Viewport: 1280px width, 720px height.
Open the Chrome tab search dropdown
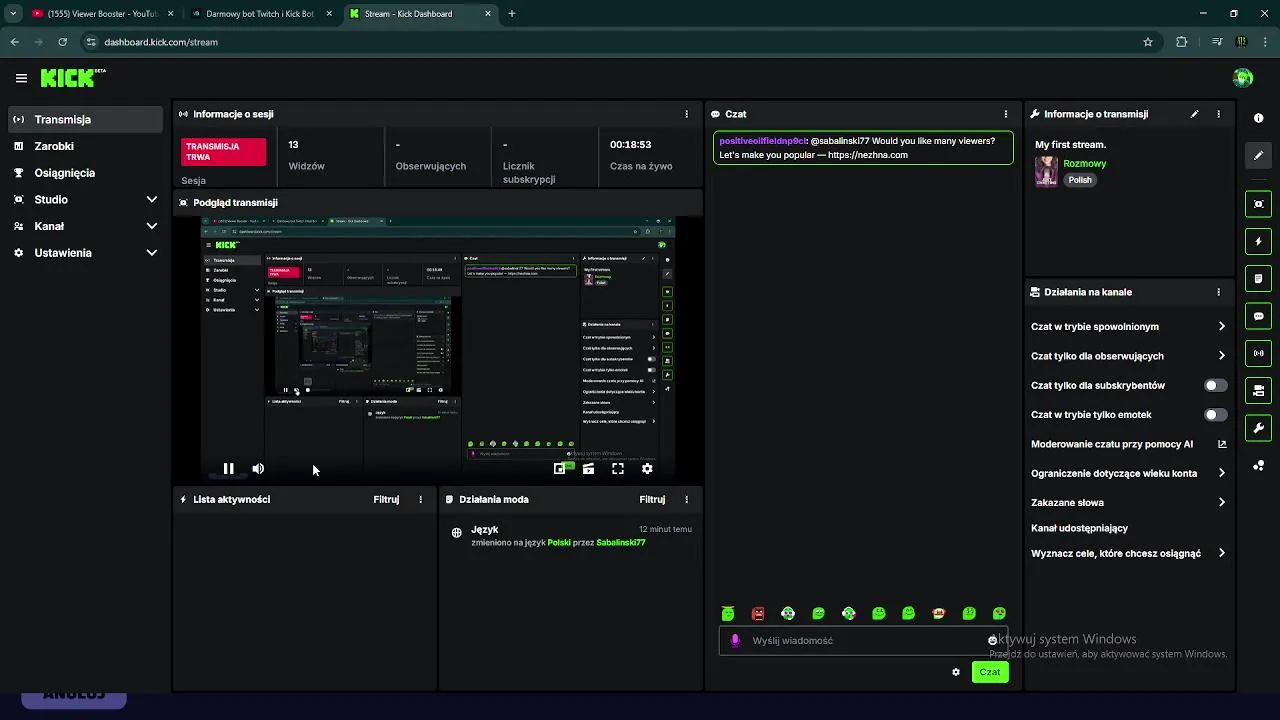[13, 14]
